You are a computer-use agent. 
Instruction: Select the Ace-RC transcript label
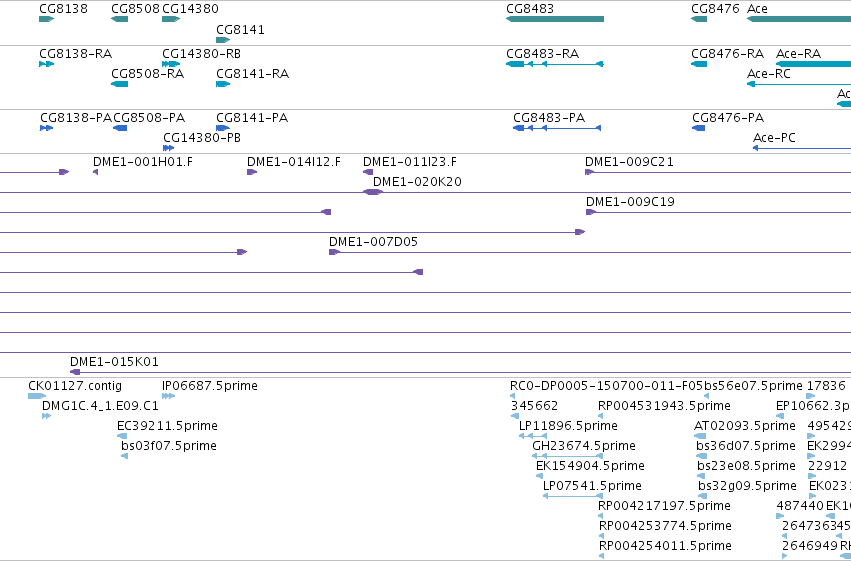pyautogui.click(x=769, y=74)
